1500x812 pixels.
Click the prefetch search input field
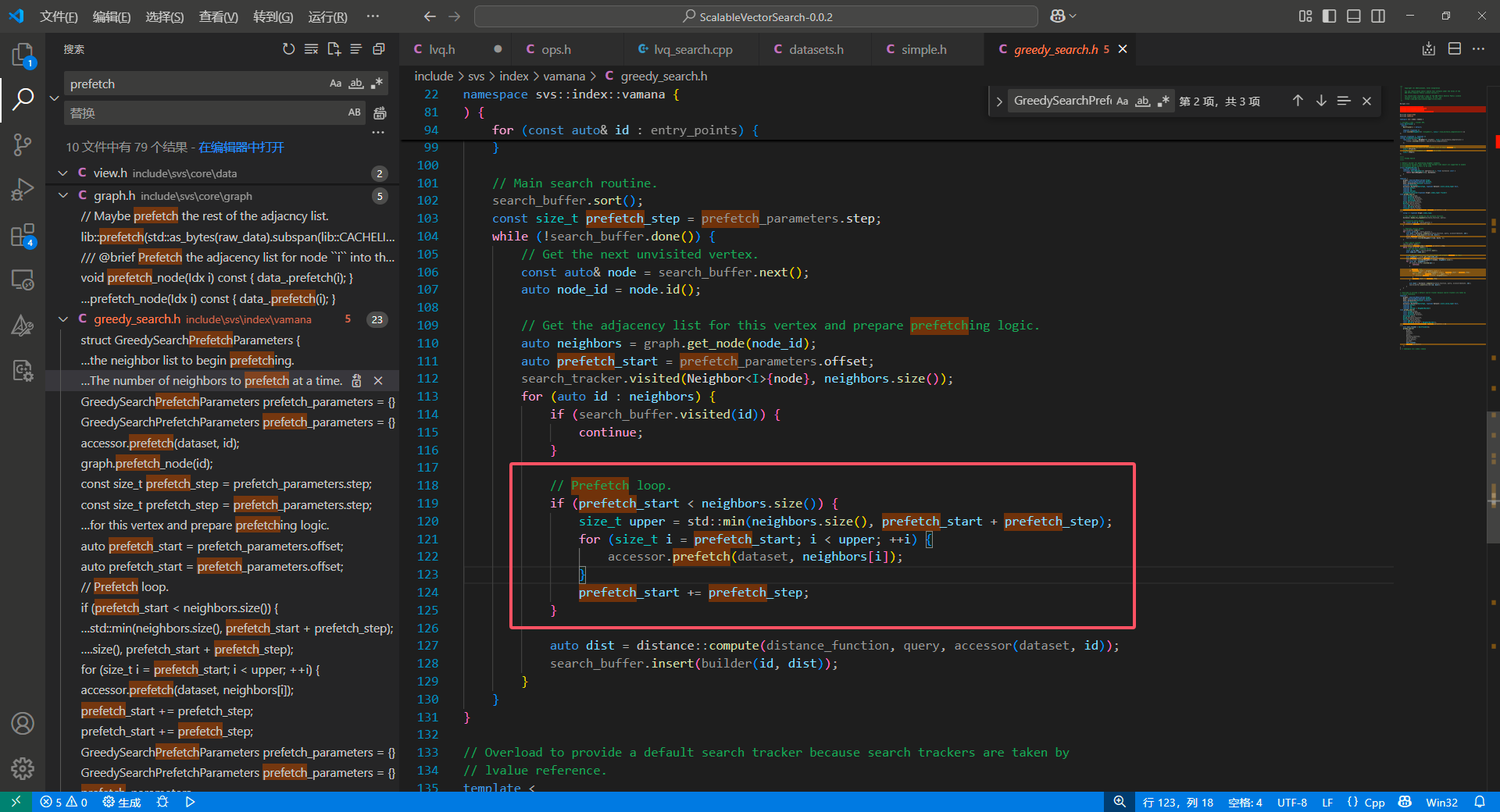(195, 84)
